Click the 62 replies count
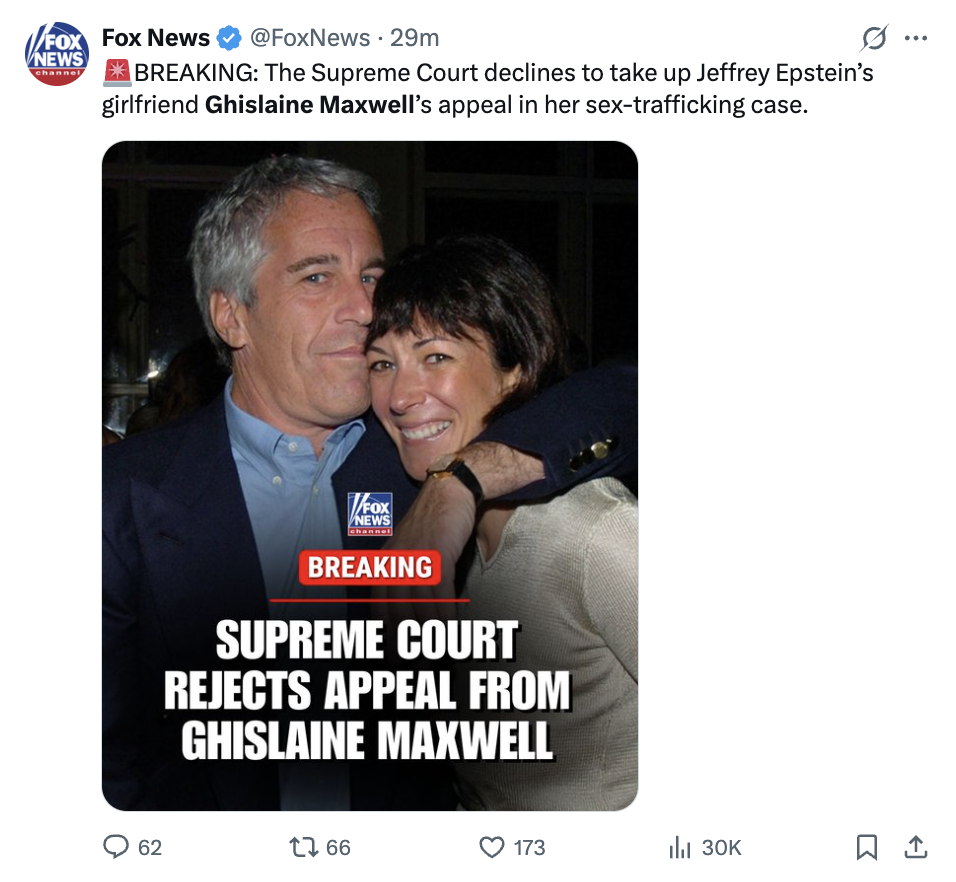Viewport: 956px width, 882px height. [150, 847]
